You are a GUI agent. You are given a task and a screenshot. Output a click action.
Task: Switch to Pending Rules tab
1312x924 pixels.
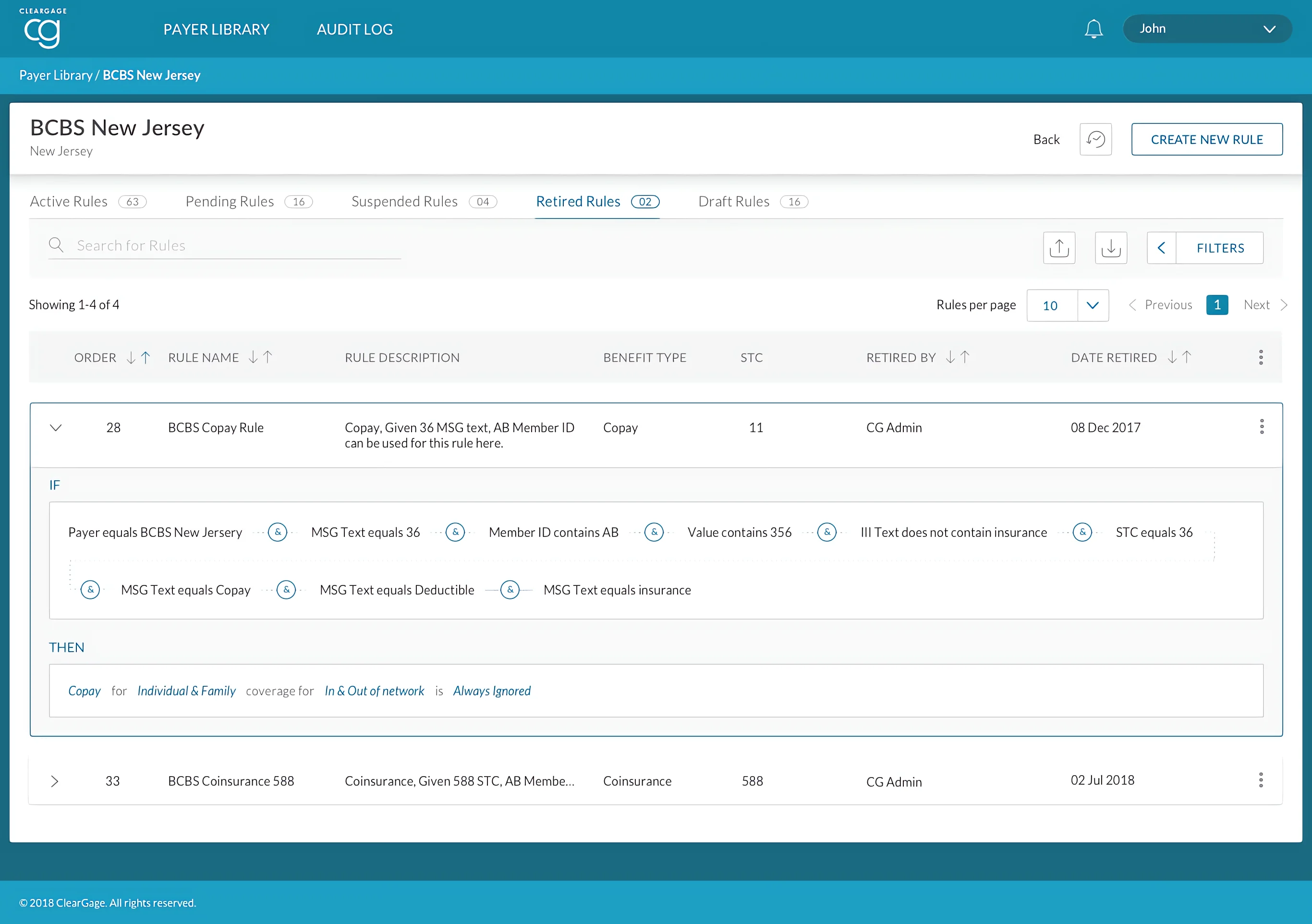coord(249,202)
